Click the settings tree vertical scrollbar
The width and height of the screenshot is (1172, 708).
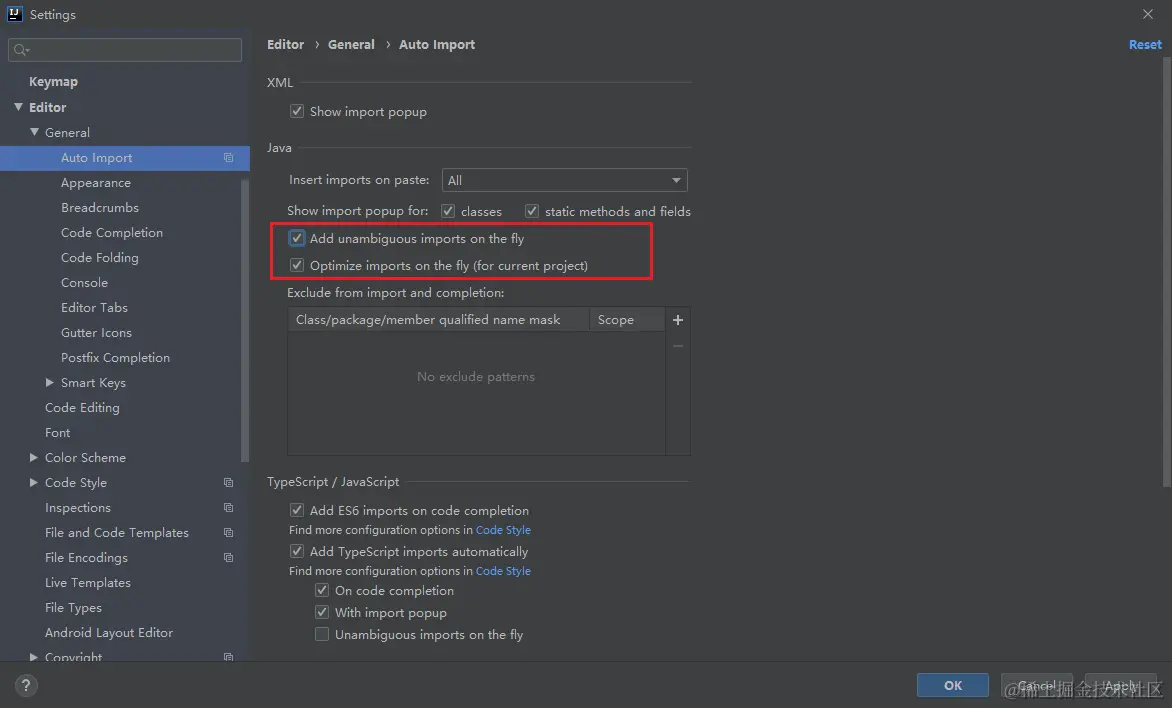pos(244,319)
